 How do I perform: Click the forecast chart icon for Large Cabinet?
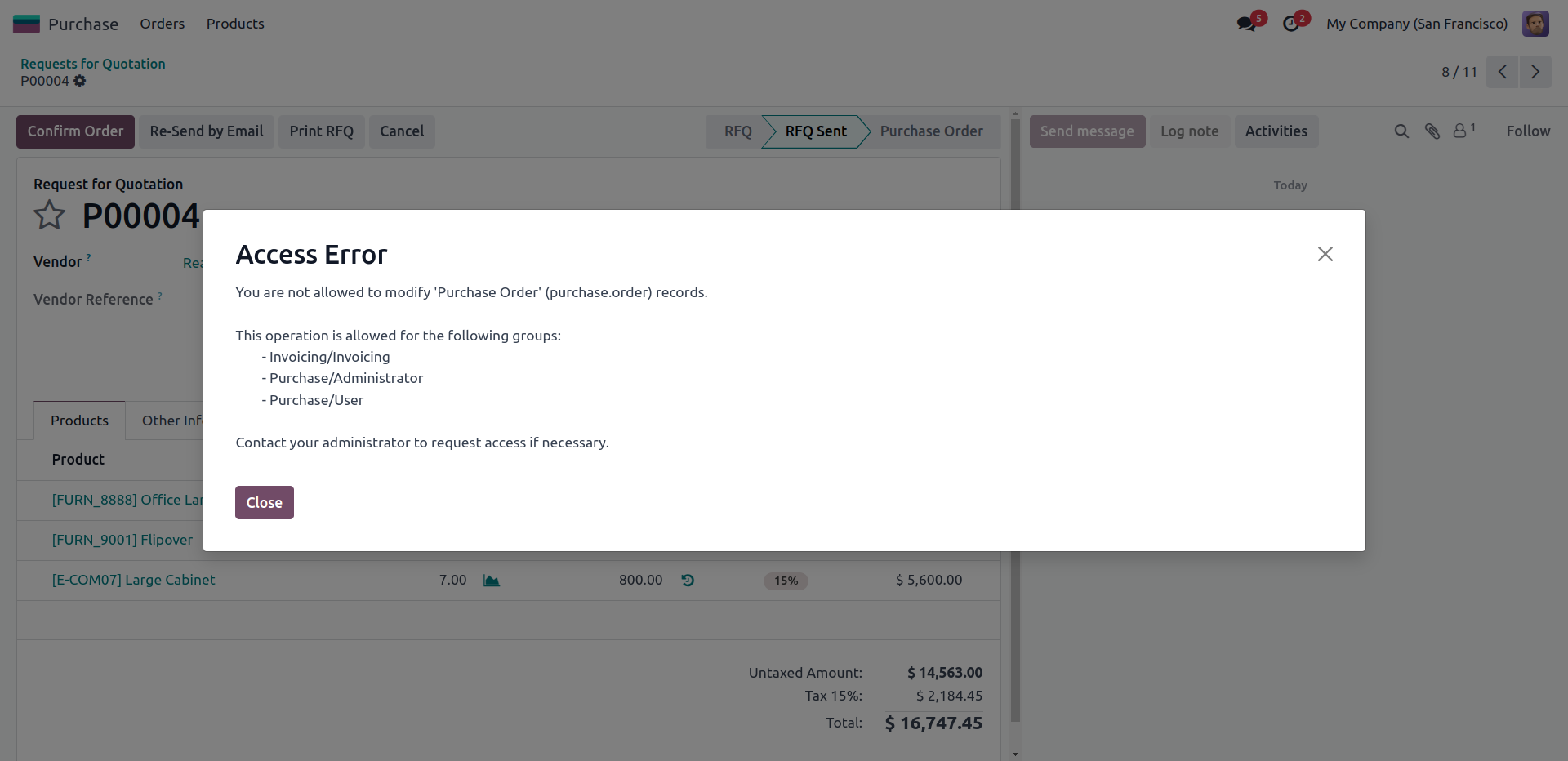pyautogui.click(x=491, y=581)
